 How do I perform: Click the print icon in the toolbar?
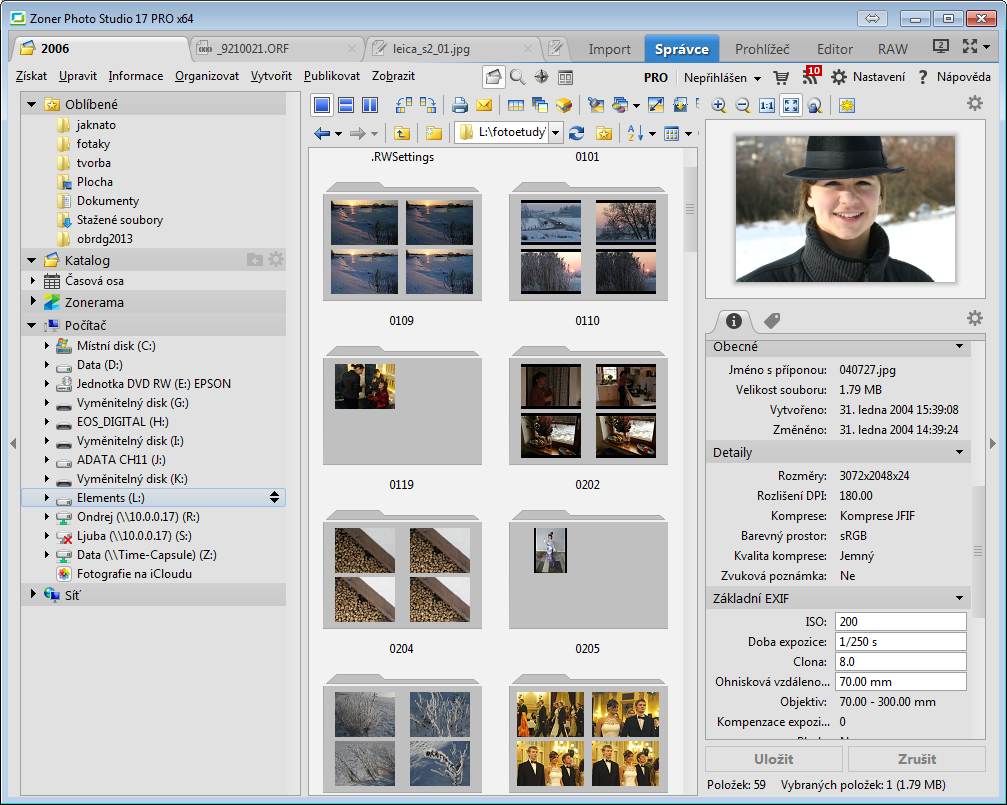(460, 105)
